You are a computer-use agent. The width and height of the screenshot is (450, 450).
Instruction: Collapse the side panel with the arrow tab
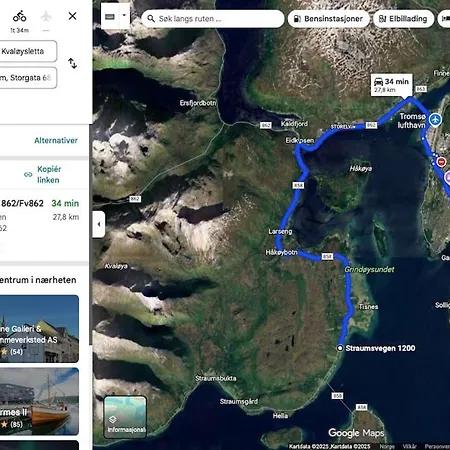coord(99,224)
